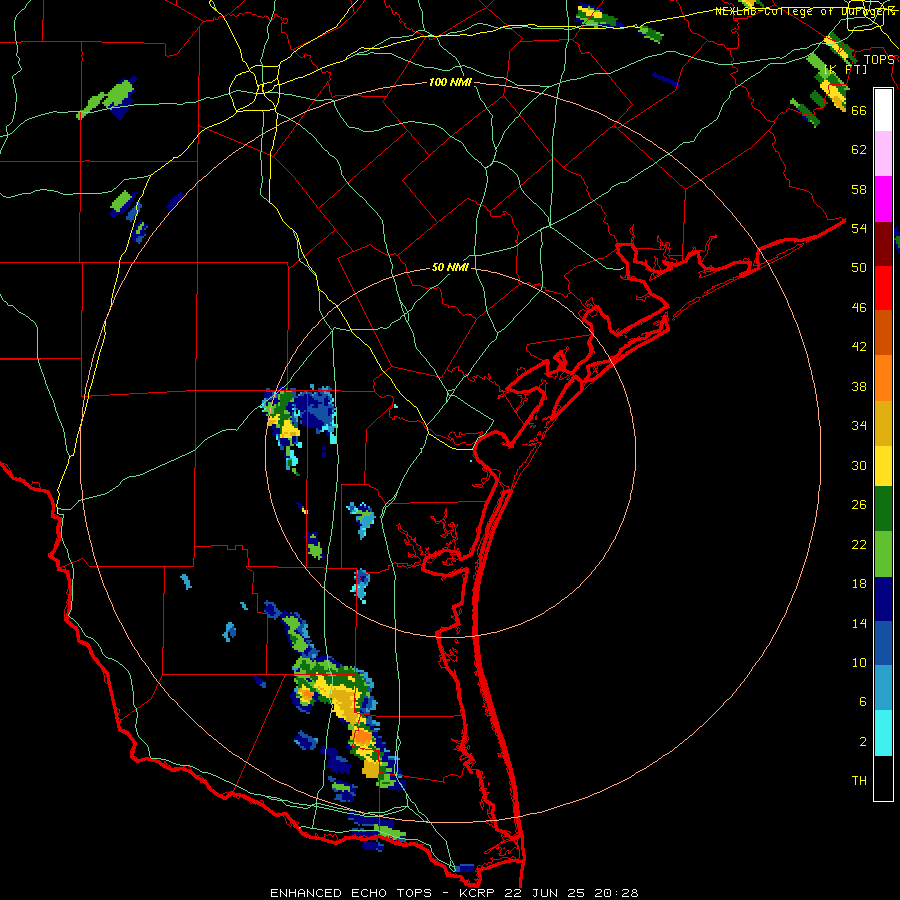The width and height of the screenshot is (900, 900).
Task: Click the legend value "58"
Action: coord(859,189)
